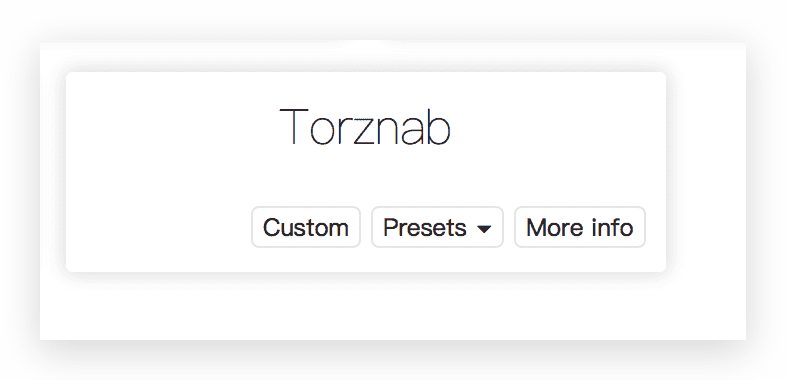Click the More info button
Viewport: 786px width, 380px height.
[579, 227]
